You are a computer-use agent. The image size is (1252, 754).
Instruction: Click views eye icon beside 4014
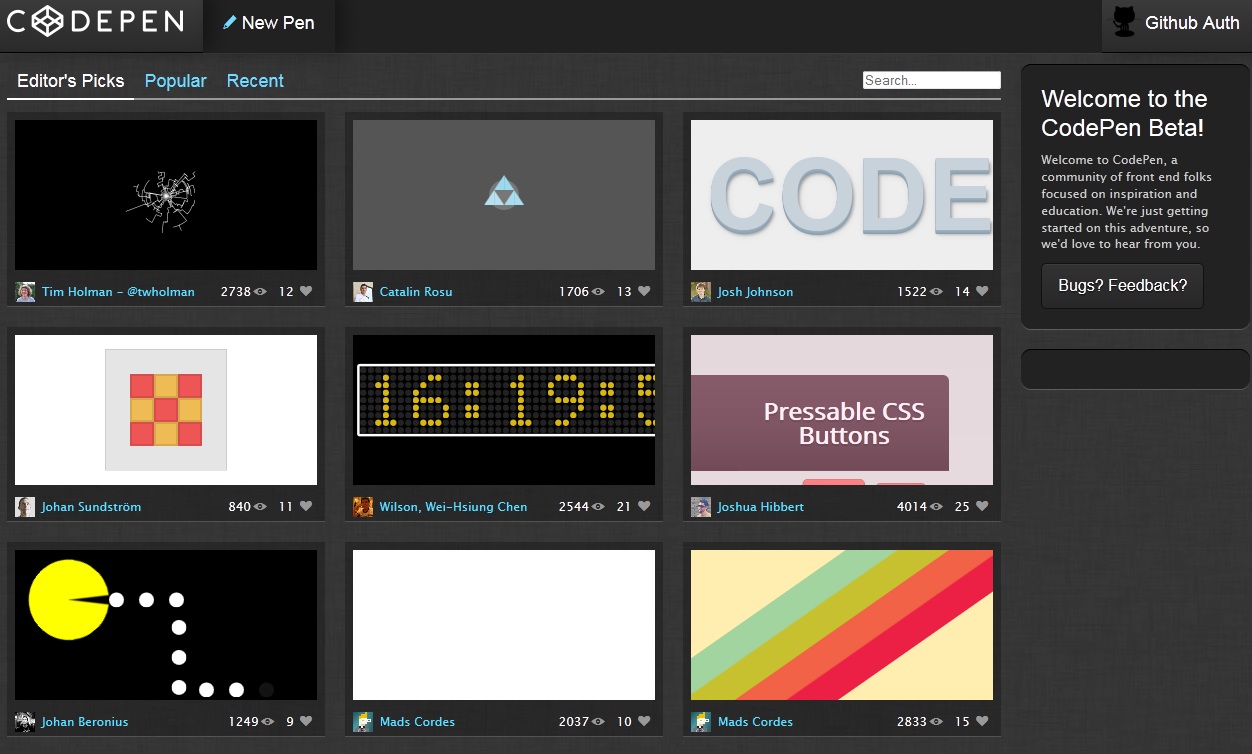click(x=936, y=507)
